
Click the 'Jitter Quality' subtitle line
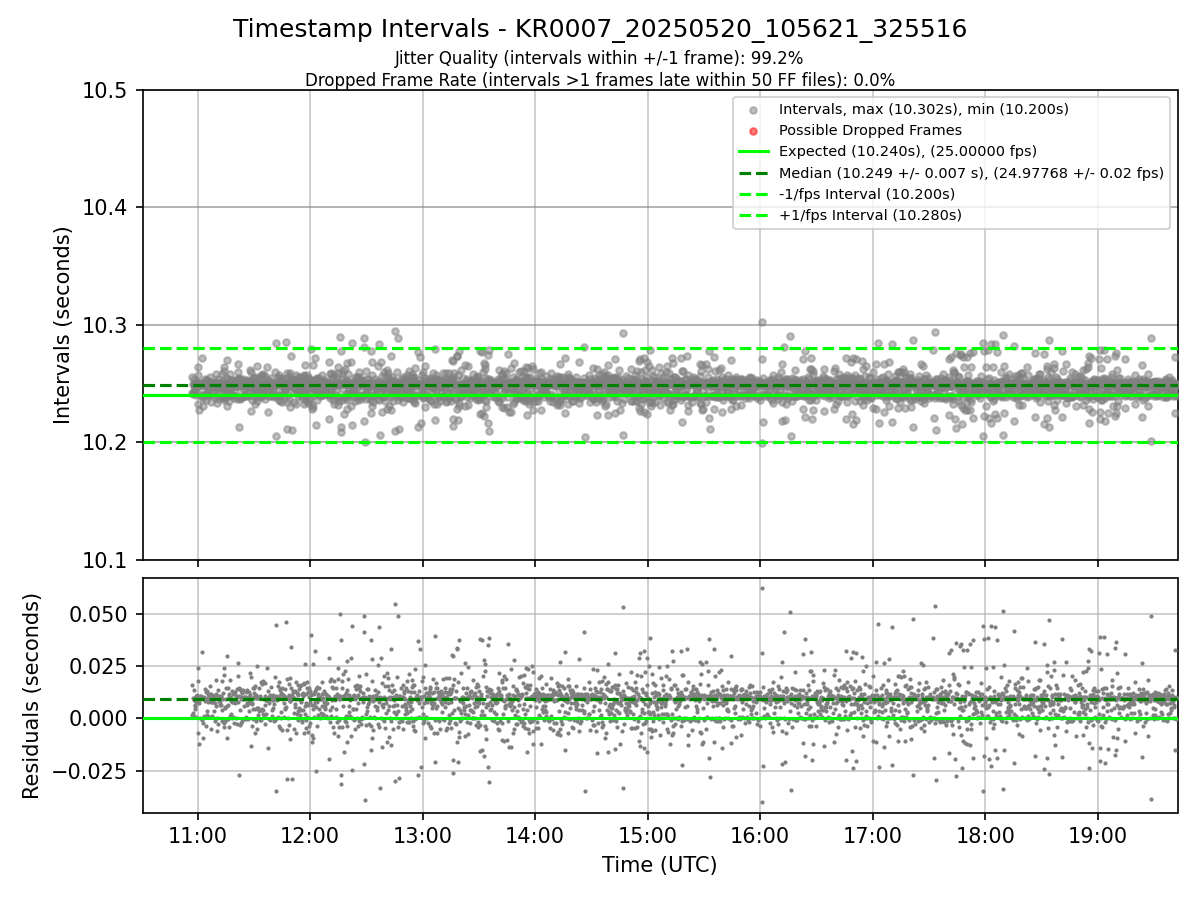coord(599,58)
